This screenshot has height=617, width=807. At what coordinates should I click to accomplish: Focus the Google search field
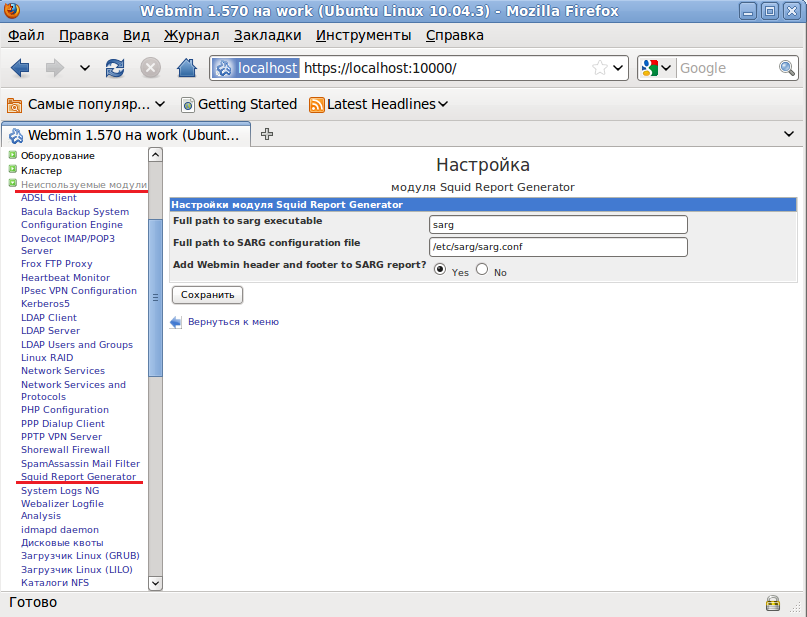click(x=727, y=68)
